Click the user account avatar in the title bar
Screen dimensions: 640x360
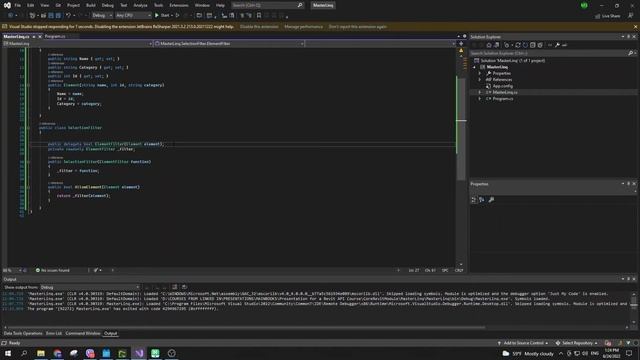[x=584, y=5]
